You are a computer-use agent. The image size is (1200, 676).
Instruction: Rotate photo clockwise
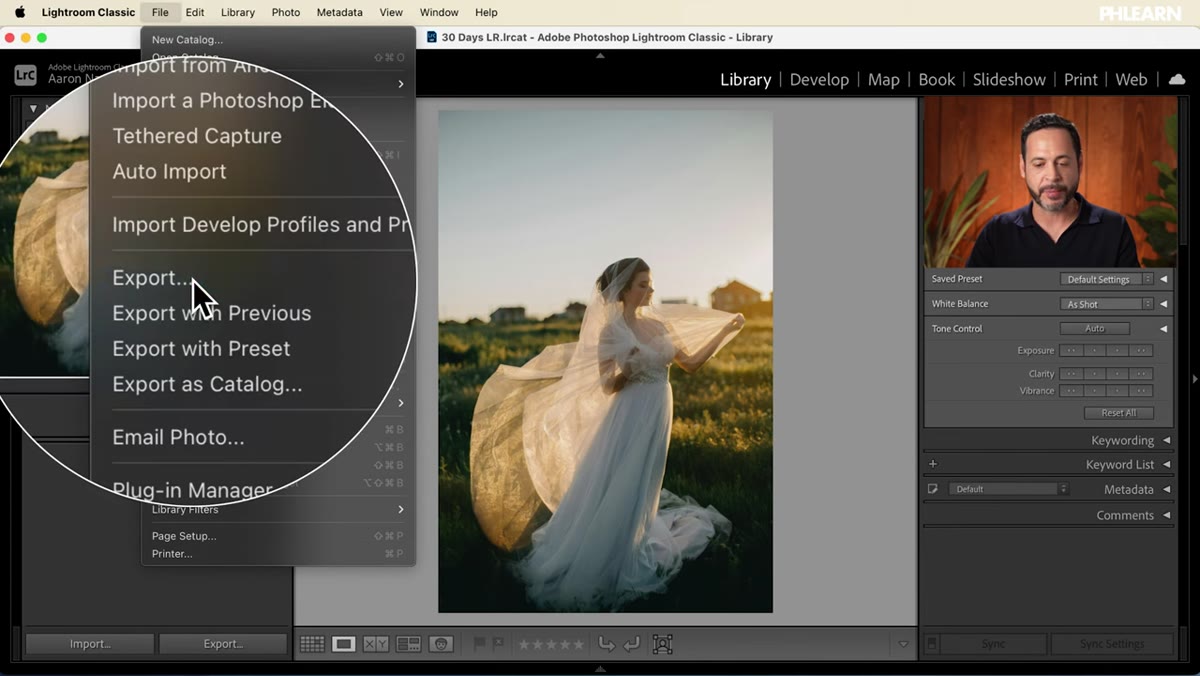tap(631, 644)
